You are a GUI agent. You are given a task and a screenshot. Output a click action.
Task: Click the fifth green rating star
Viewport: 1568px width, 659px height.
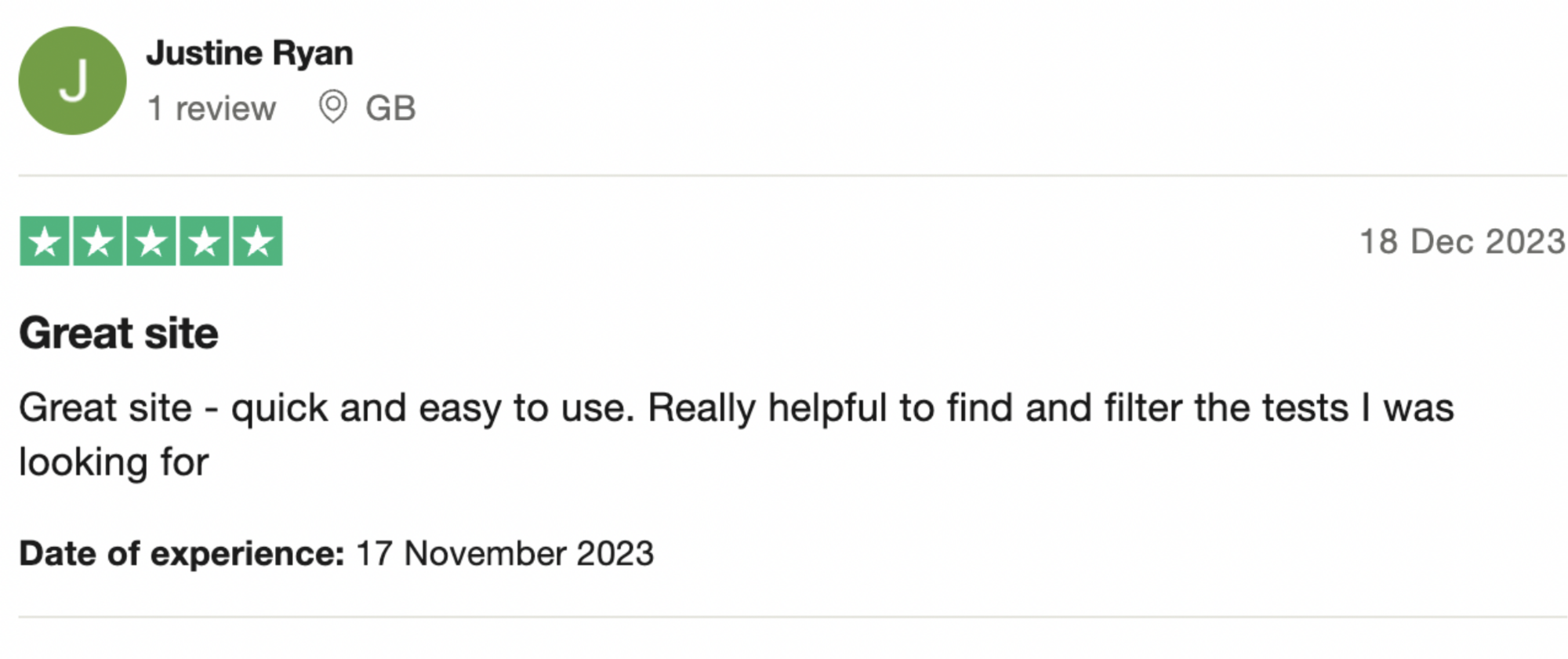tap(258, 241)
